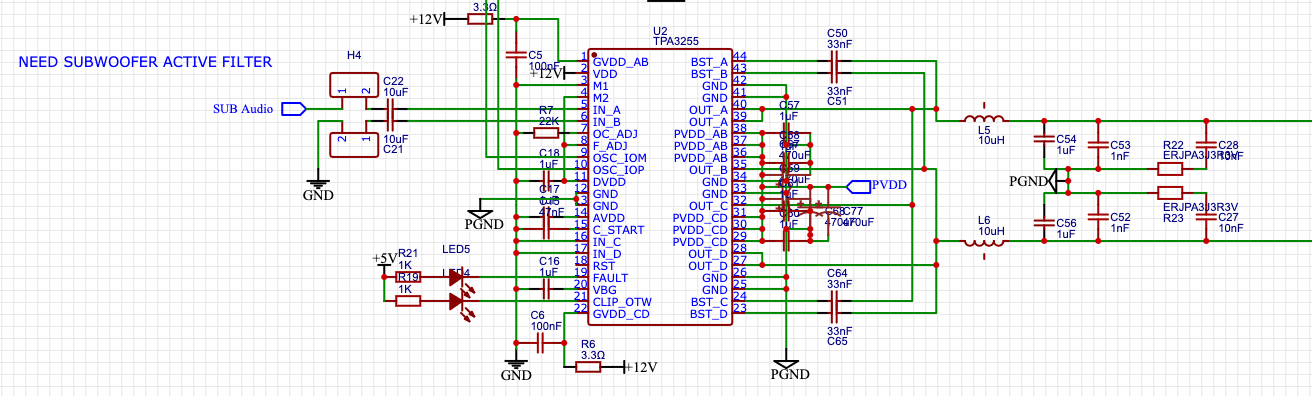Image resolution: width=1312 pixels, height=396 pixels.
Task: Click the BST_A pin name
Action: click(709, 62)
